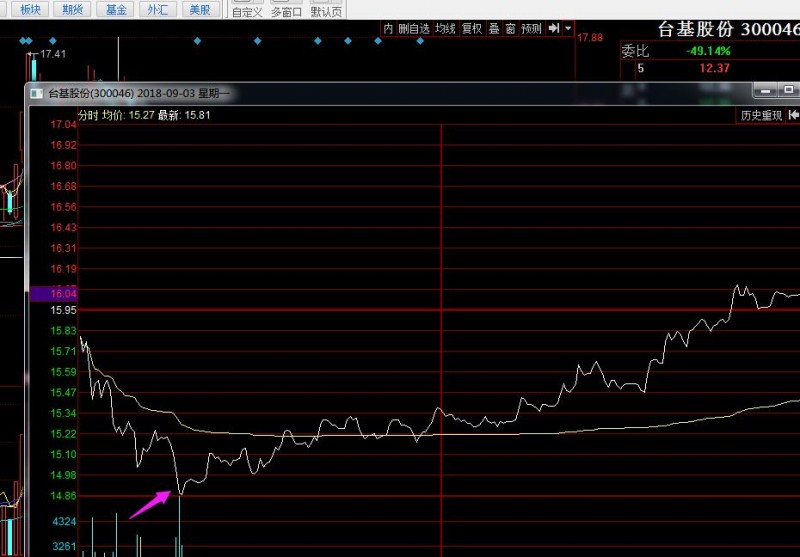The image size is (800, 557).
Task: Maximize the 台基股份 intraday popup window
Action: tap(788, 90)
